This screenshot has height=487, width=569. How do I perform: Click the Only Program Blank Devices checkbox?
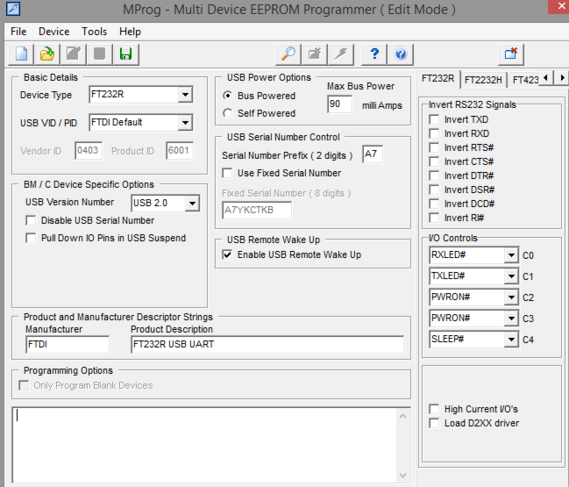(24, 385)
